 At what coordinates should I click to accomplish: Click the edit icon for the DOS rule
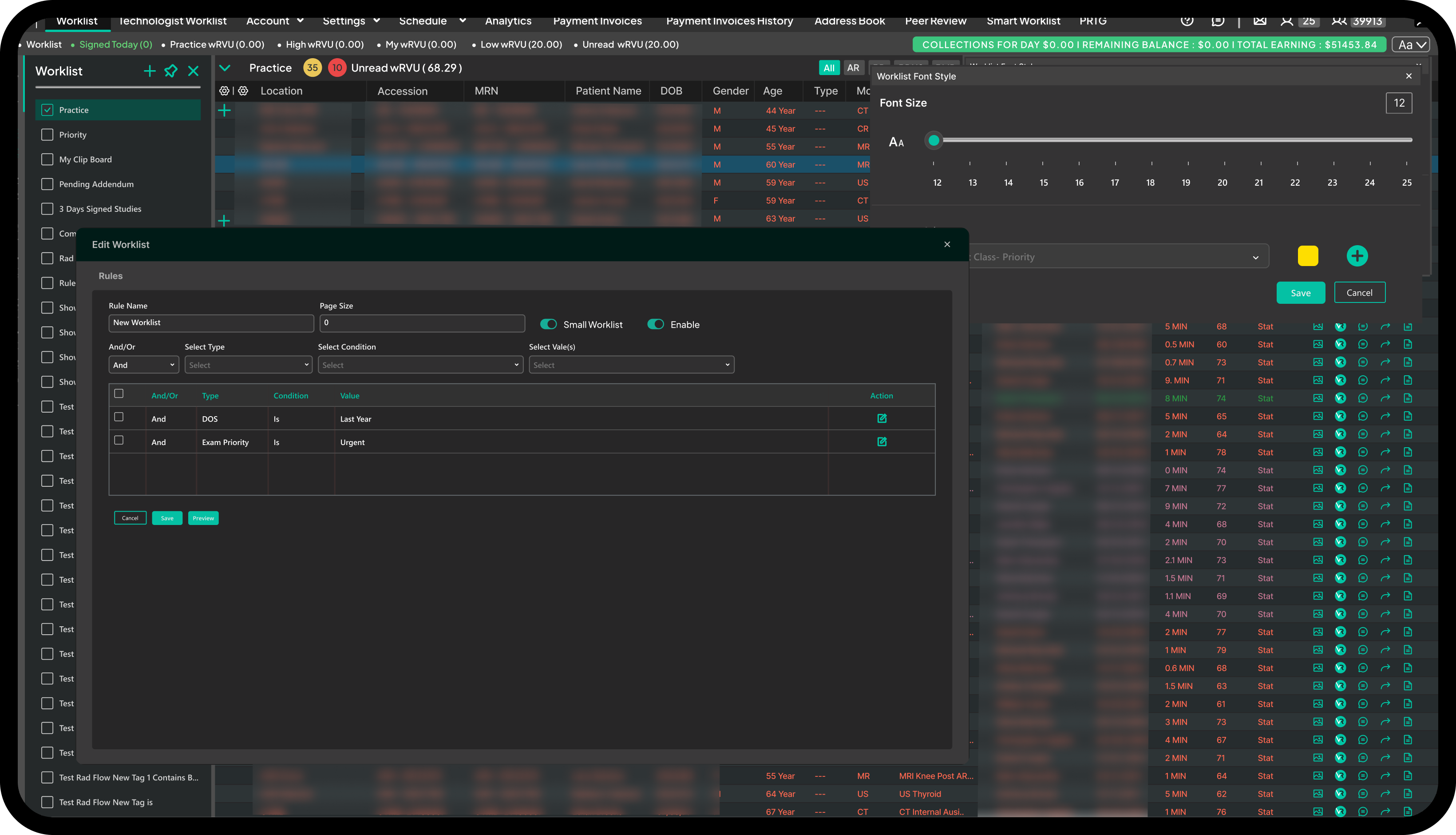pos(882,419)
